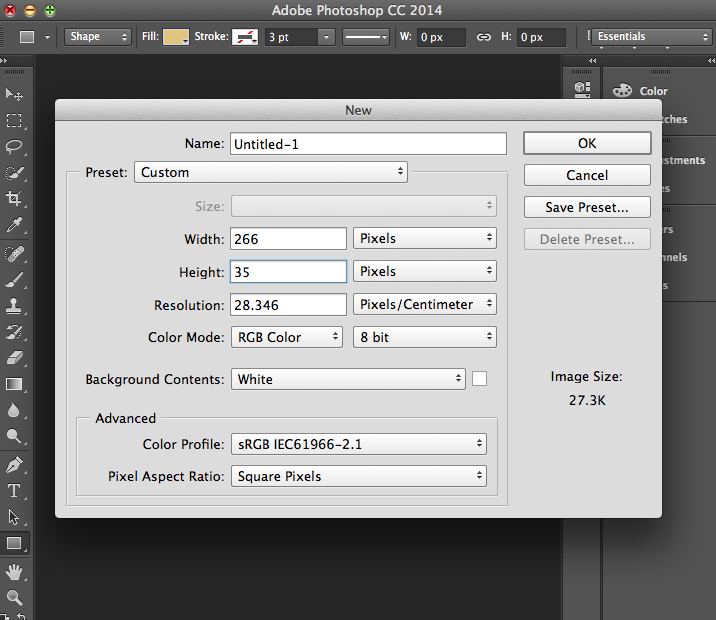This screenshot has height=620, width=716.
Task: Click the Width field showing 266
Action: pyautogui.click(x=288, y=239)
